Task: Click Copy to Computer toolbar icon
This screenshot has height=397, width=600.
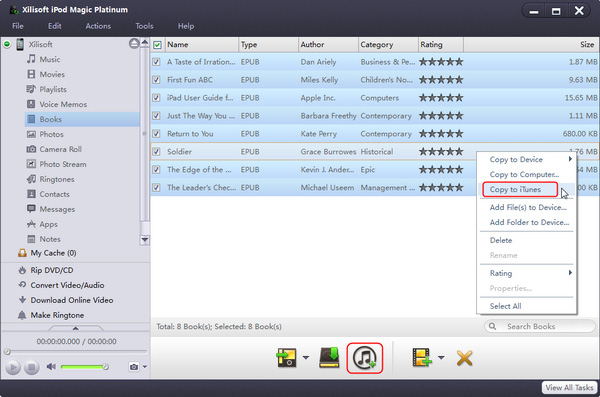Action: 329,358
